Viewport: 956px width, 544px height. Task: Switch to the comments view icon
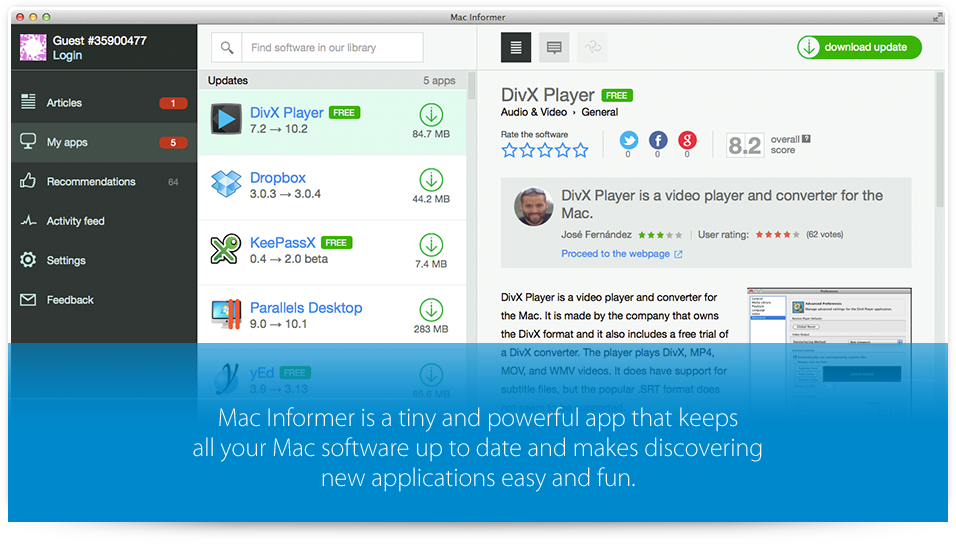[554, 47]
